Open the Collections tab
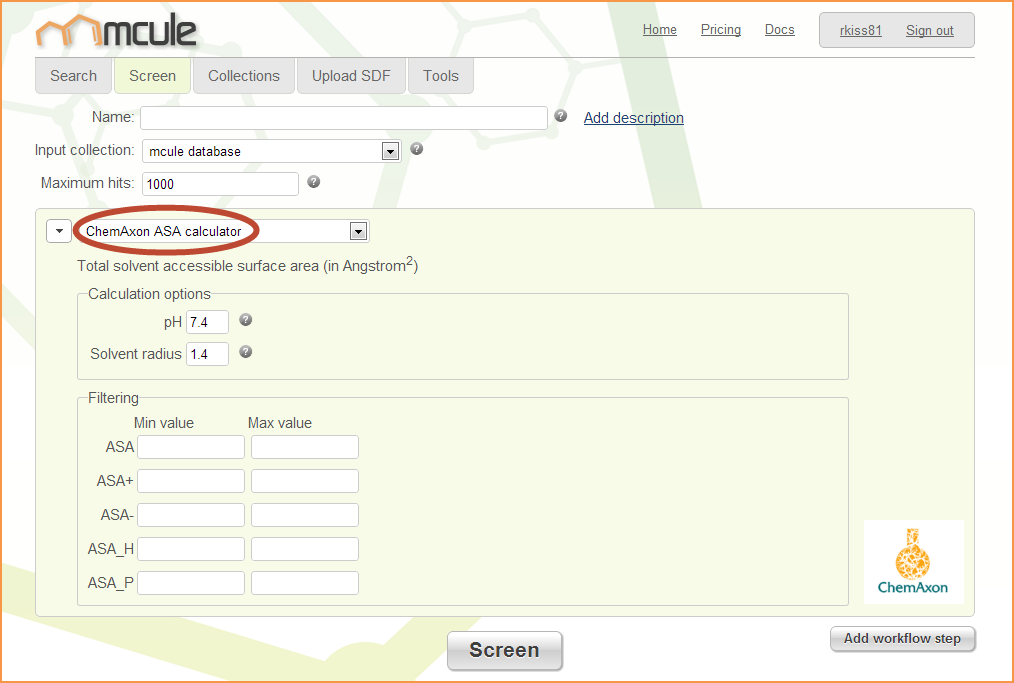This screenshot has height=683, width=1014. [244, 76]
